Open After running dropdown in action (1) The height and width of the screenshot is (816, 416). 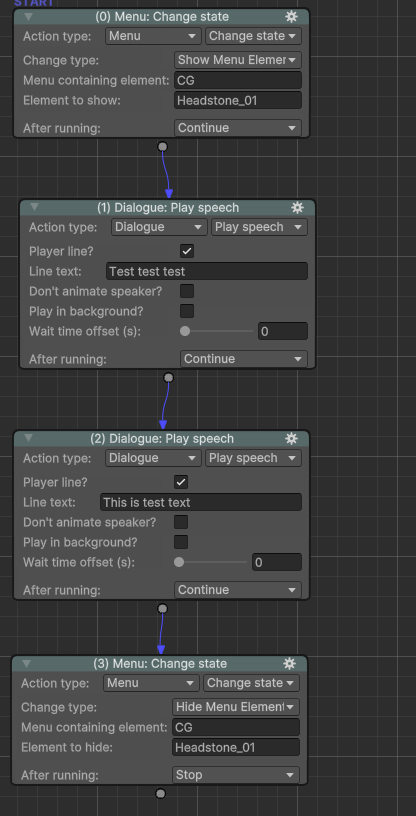pyautogui.click(x=244, y=359)
